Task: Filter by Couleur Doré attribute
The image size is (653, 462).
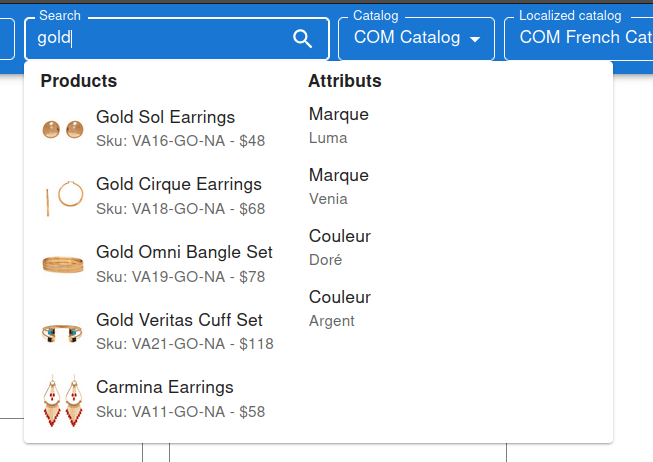Action: 339,247
